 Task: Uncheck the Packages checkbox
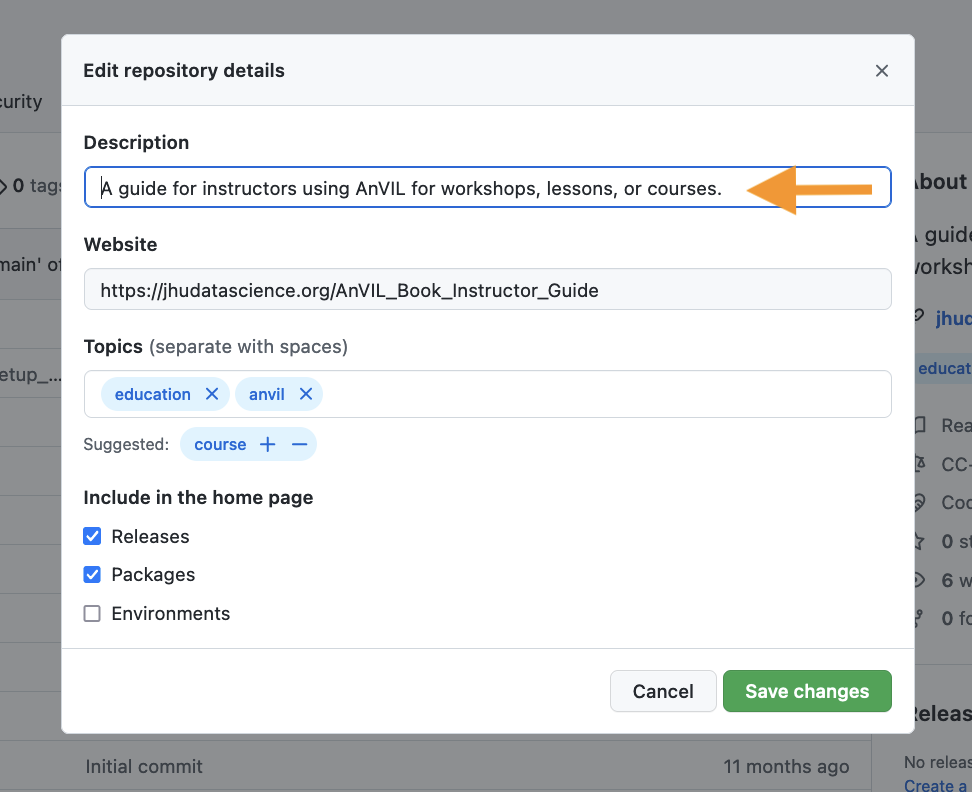point(92,574)
